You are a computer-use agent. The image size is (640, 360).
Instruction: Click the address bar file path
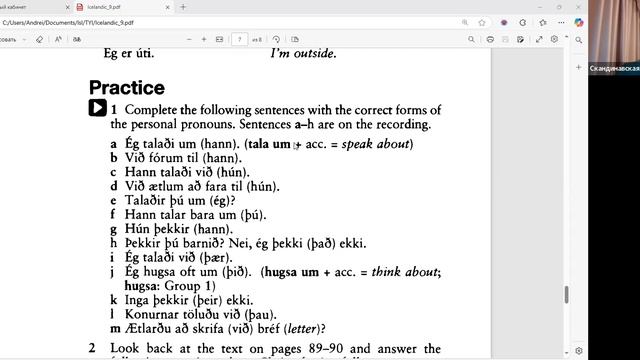(68, 23)
